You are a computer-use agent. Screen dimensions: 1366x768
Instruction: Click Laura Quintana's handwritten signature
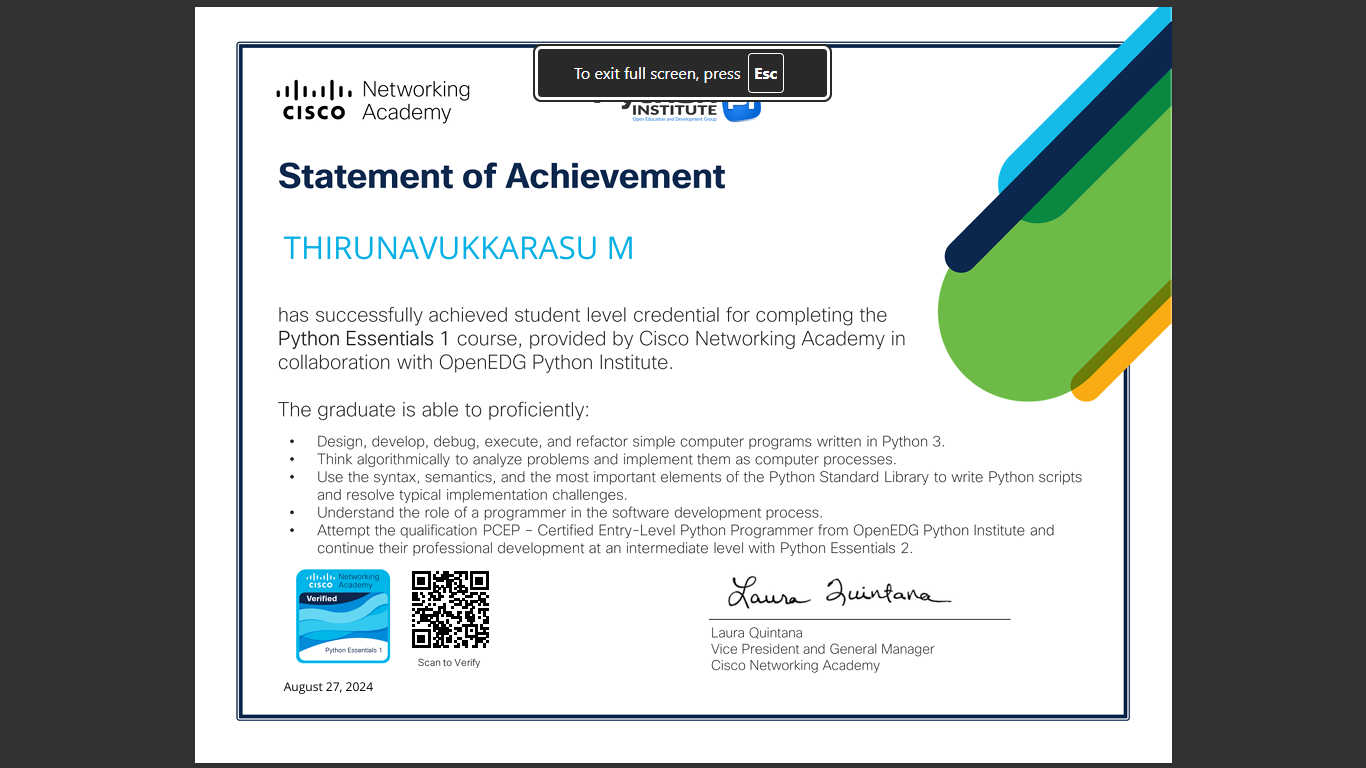coord(839,592)
